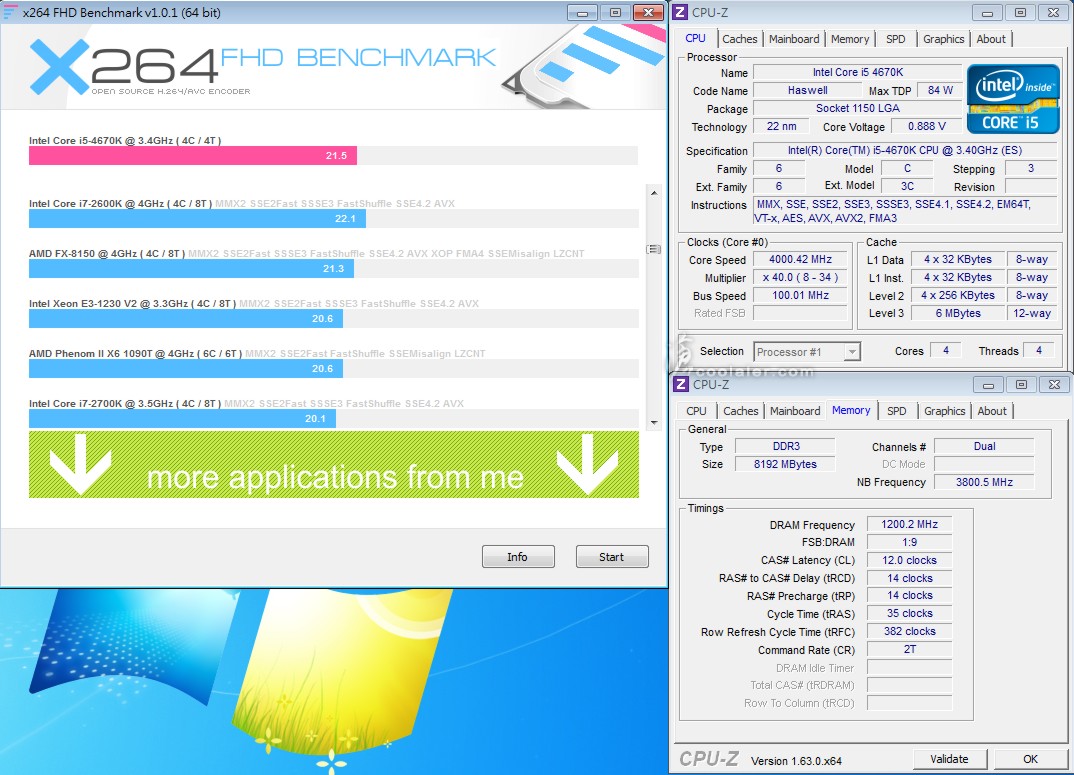
Task: Click the 20.6 bar for Xeon E3-1230 V2
Action: [186, 319]
